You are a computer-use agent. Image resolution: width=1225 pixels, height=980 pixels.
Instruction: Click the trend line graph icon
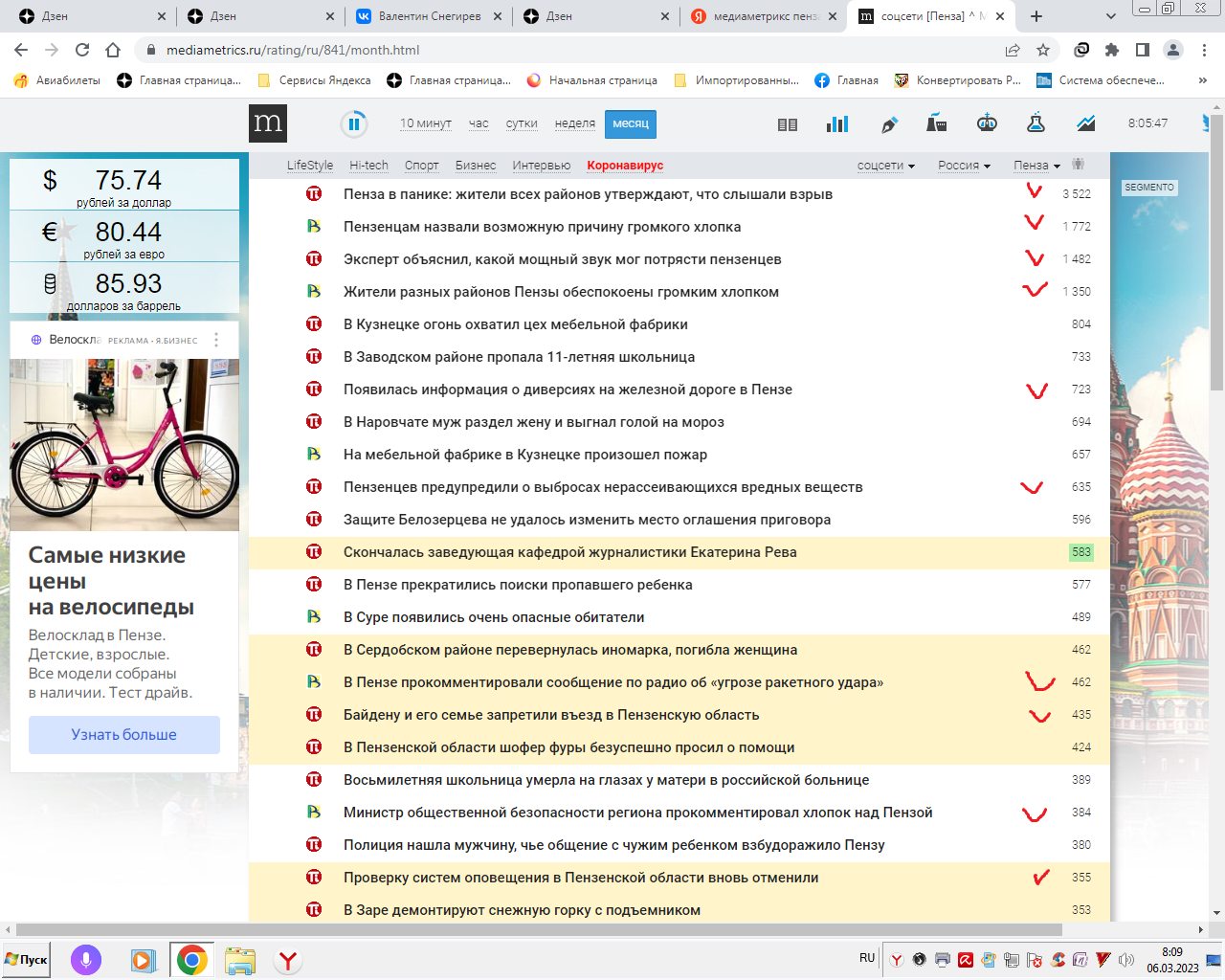point(1085,123)
